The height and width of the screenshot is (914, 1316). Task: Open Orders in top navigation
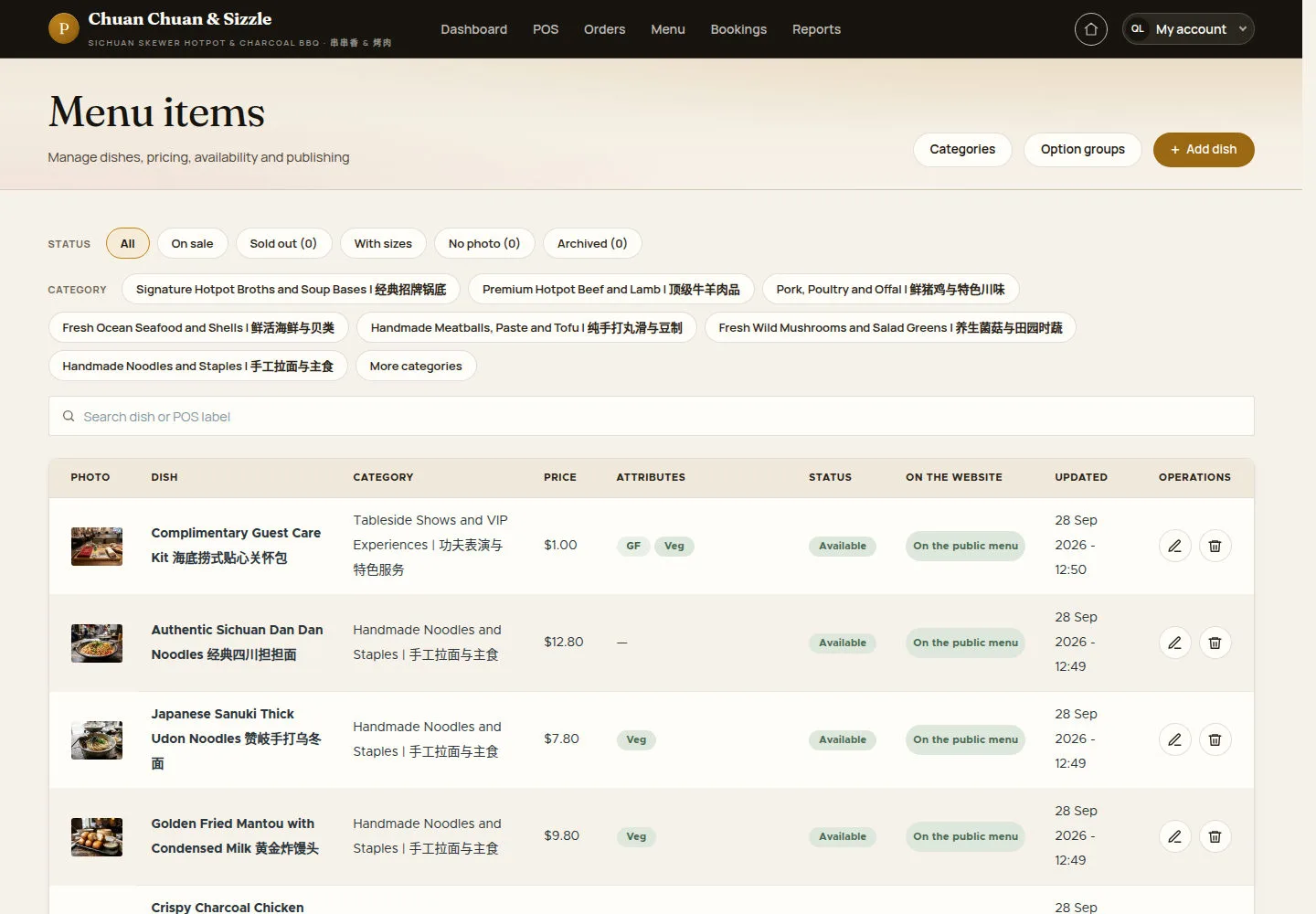605,29
